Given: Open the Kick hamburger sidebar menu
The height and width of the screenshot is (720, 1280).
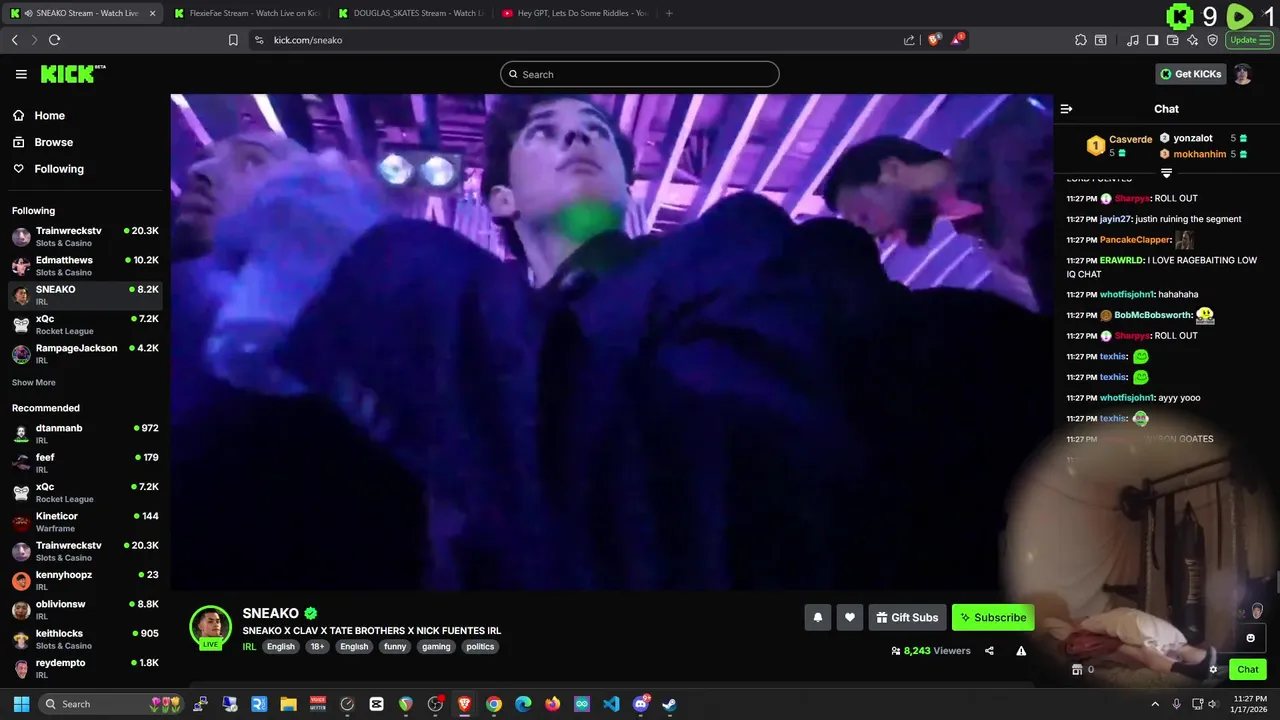Looking at the screenshot, I should [21, 74].
